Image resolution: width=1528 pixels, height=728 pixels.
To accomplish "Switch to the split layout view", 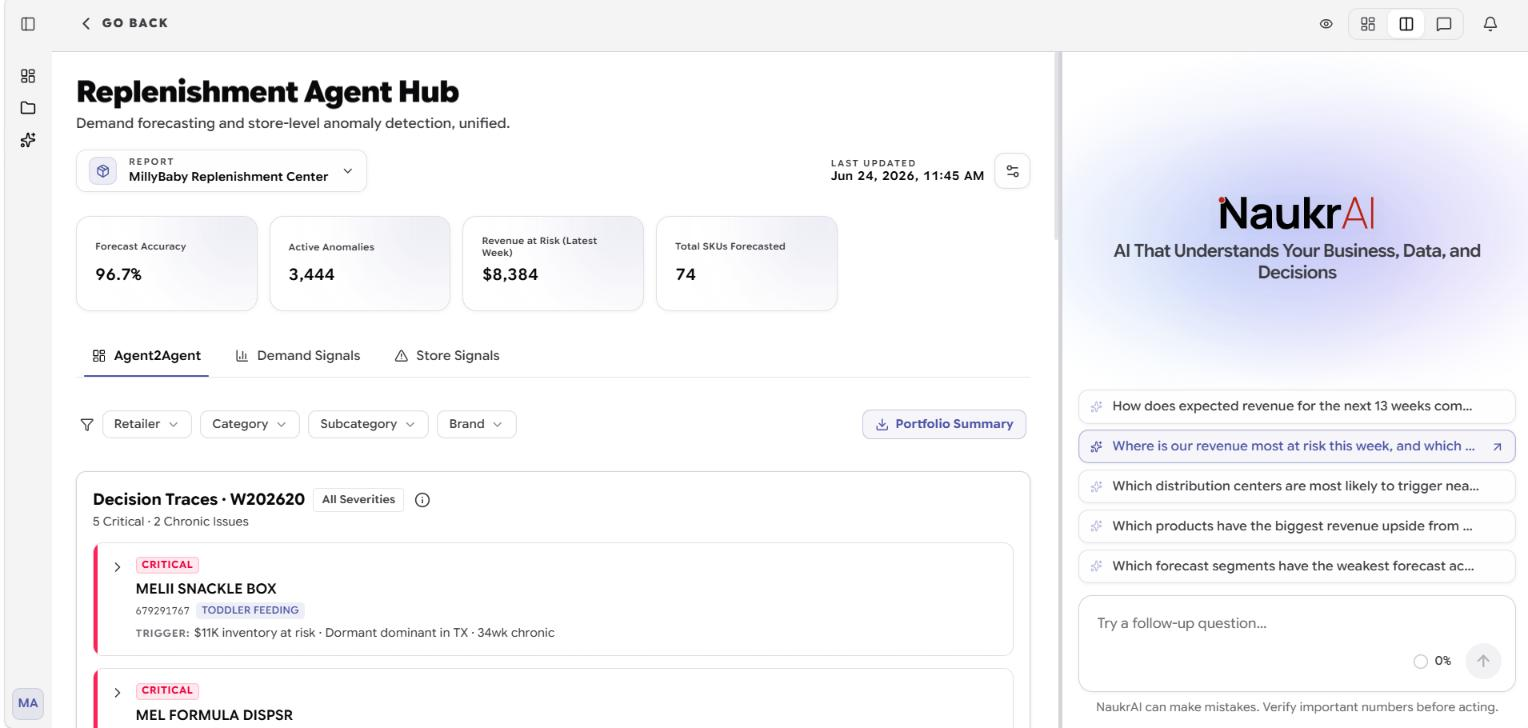I will 1406,23.
